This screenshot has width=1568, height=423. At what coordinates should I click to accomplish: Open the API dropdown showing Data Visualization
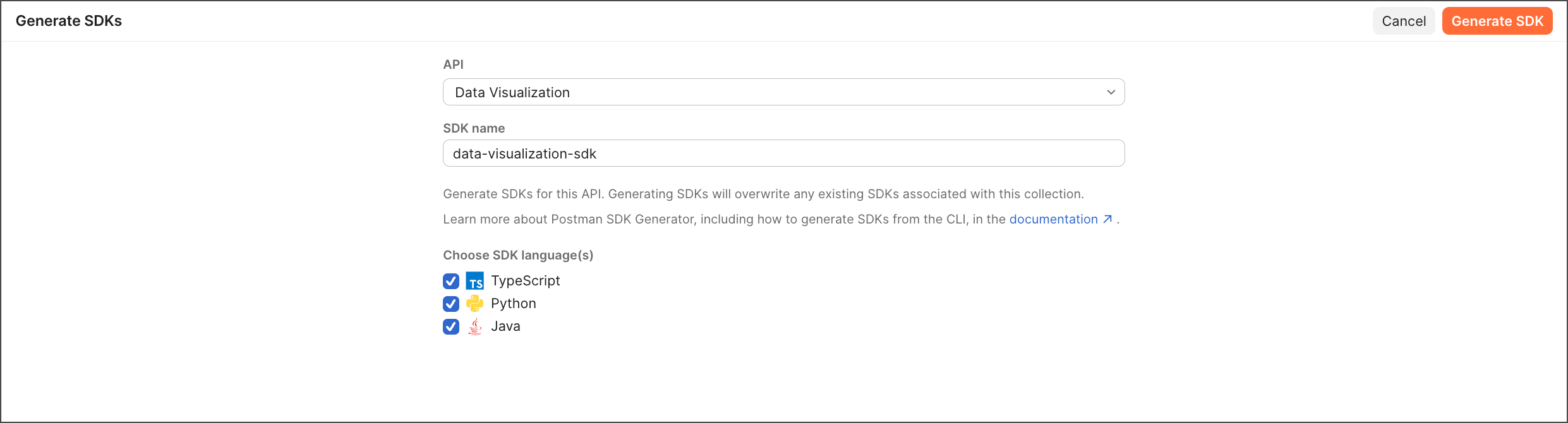point(783,92)
